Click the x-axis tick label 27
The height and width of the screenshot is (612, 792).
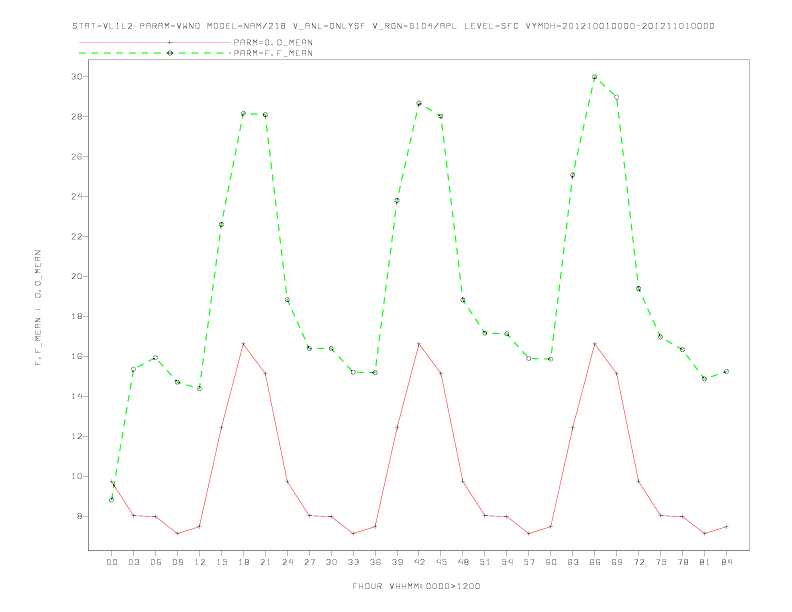[309, 562]
